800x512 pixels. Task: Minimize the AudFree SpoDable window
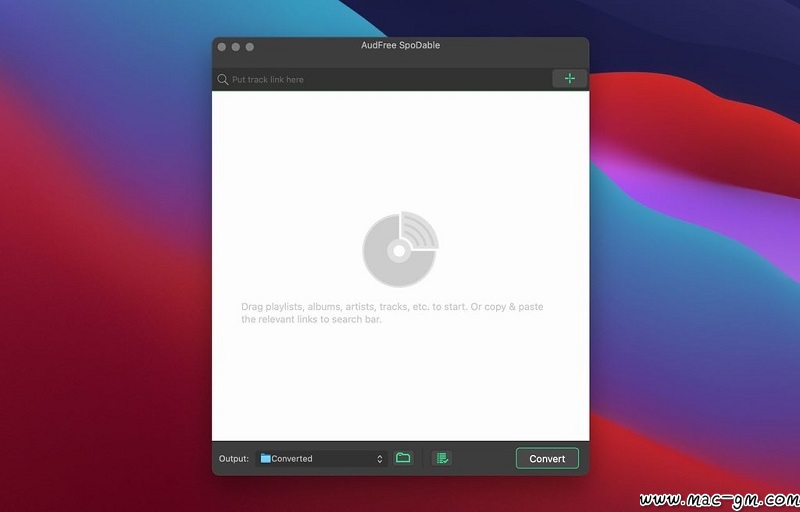point(236,47)
